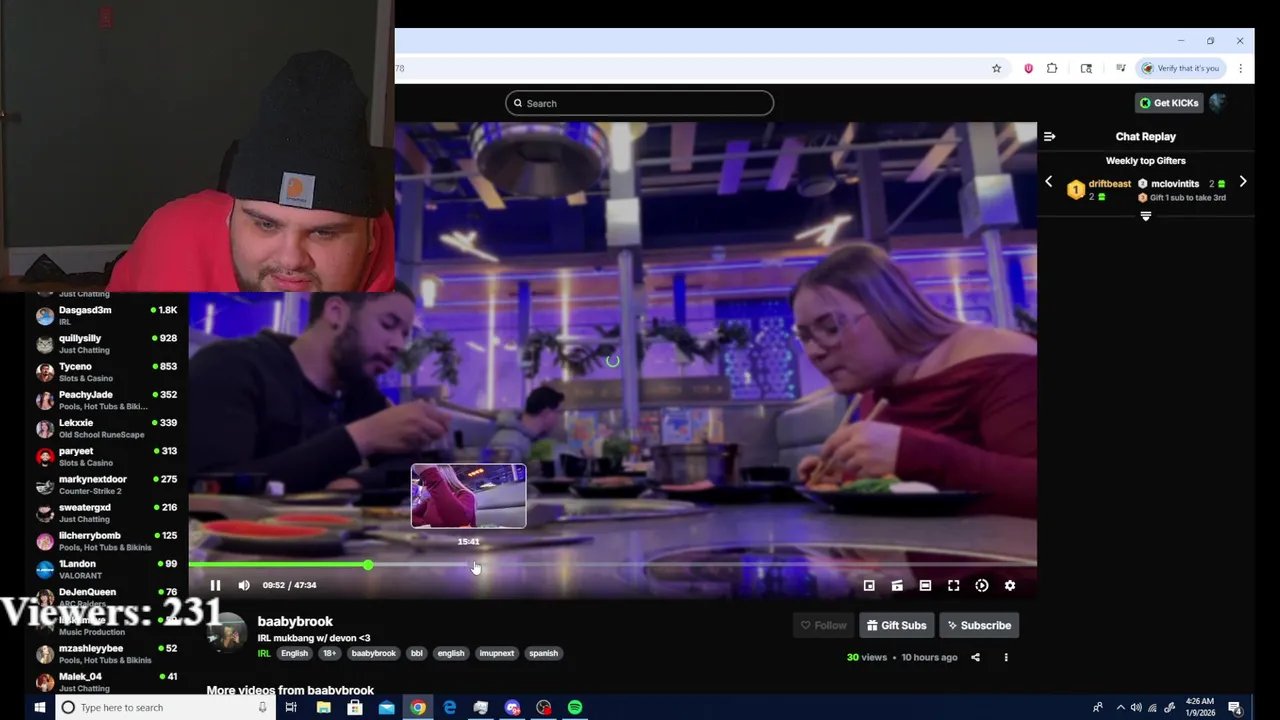The height and width of the screenshot is (720, 1280).
Task: Open markynextdoor channel in sidebar
Action: click(x=107, y=485)
